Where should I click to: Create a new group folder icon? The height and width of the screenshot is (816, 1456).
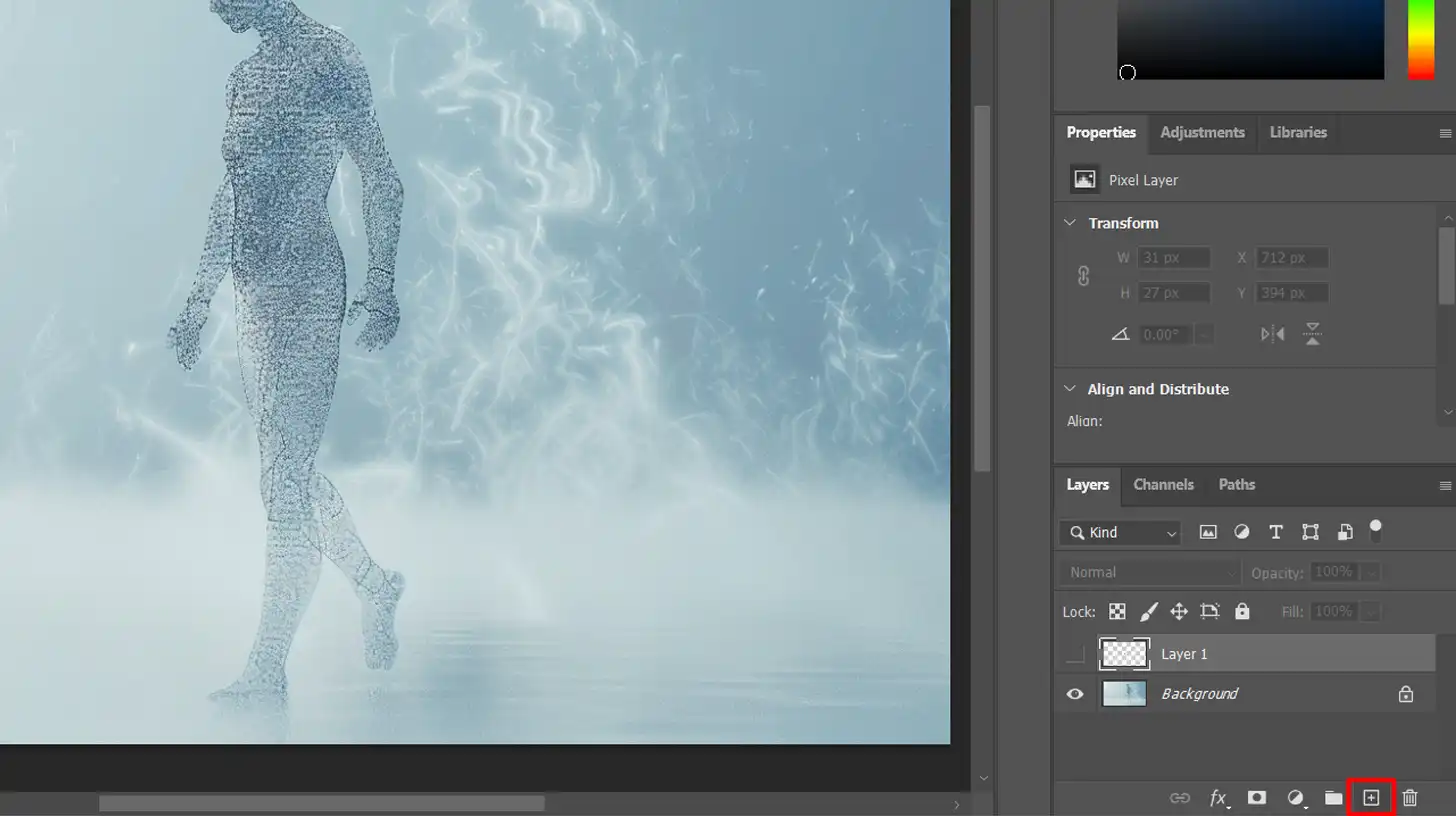point(1333,798)
